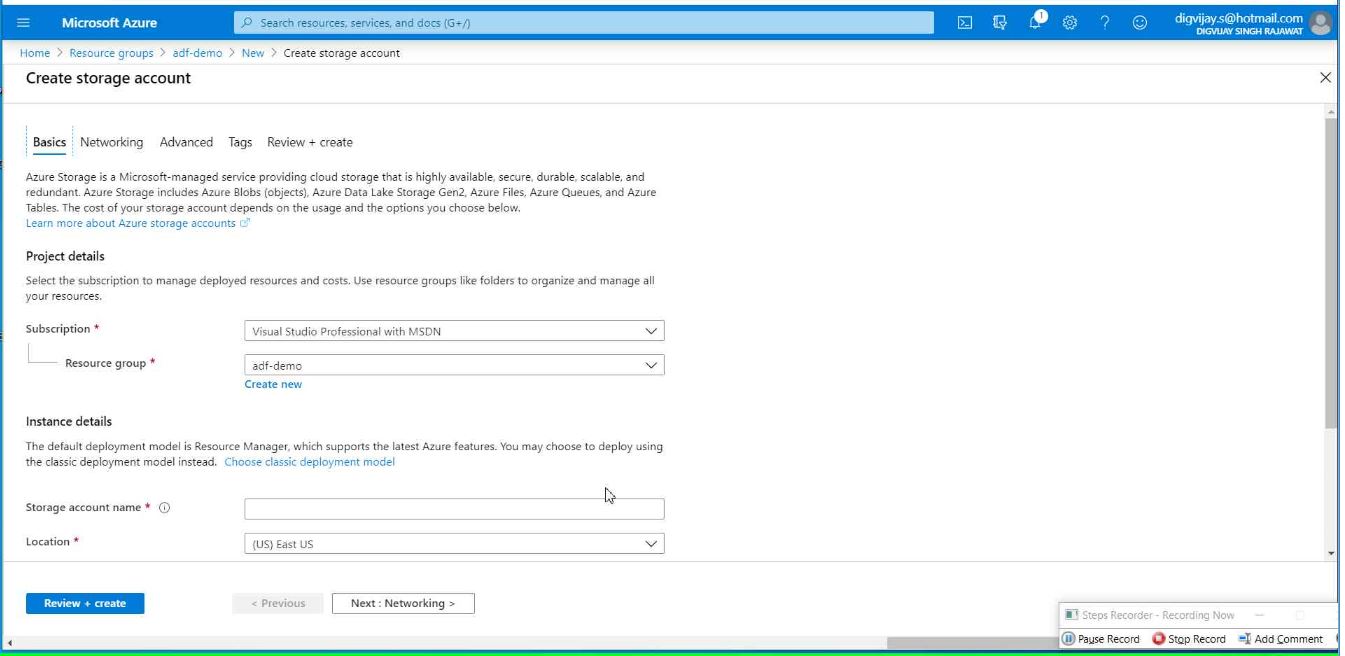Click the scroll up arrow of the form
Image resolution: width=1345 pixels, height=656 pixels.
click(1330, 110)
